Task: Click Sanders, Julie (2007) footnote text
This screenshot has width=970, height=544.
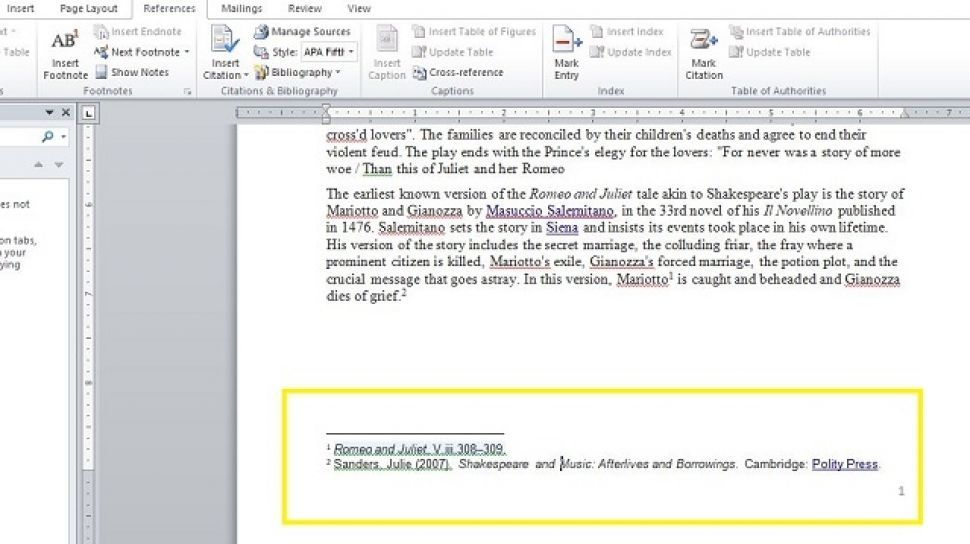Action: [x=392, y=464]
